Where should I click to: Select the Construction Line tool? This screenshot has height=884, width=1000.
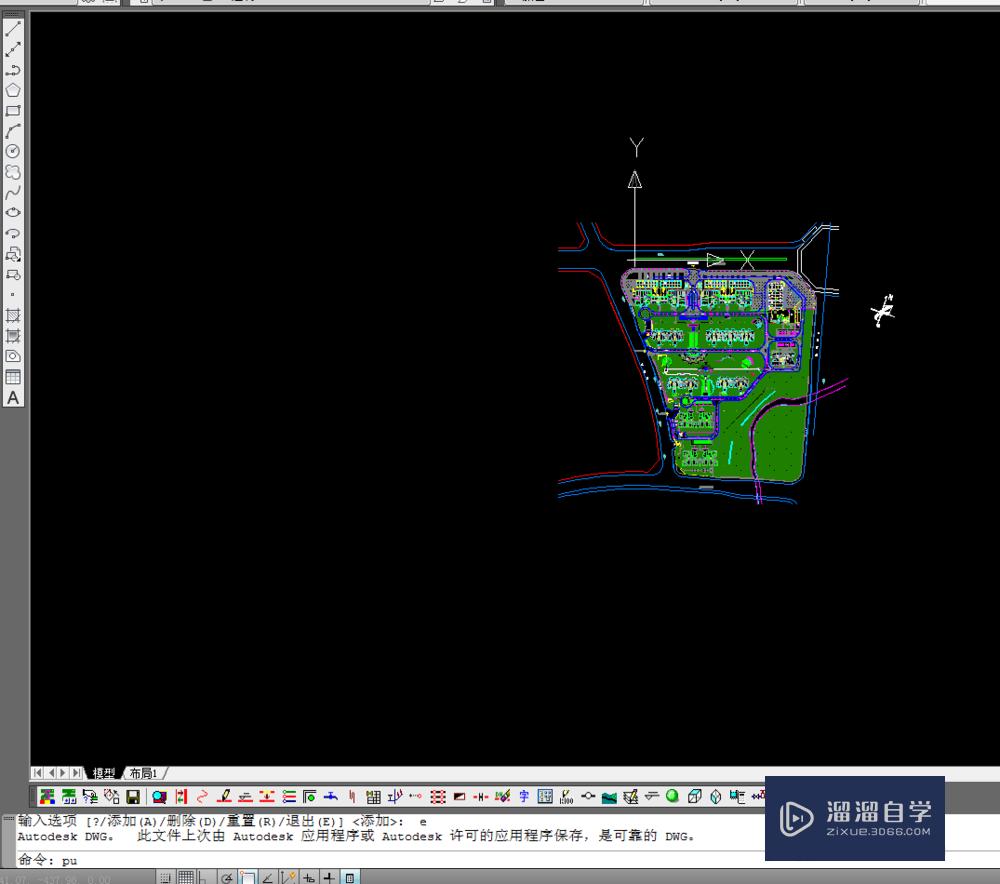pyautogui.click(x=13, y=49)
